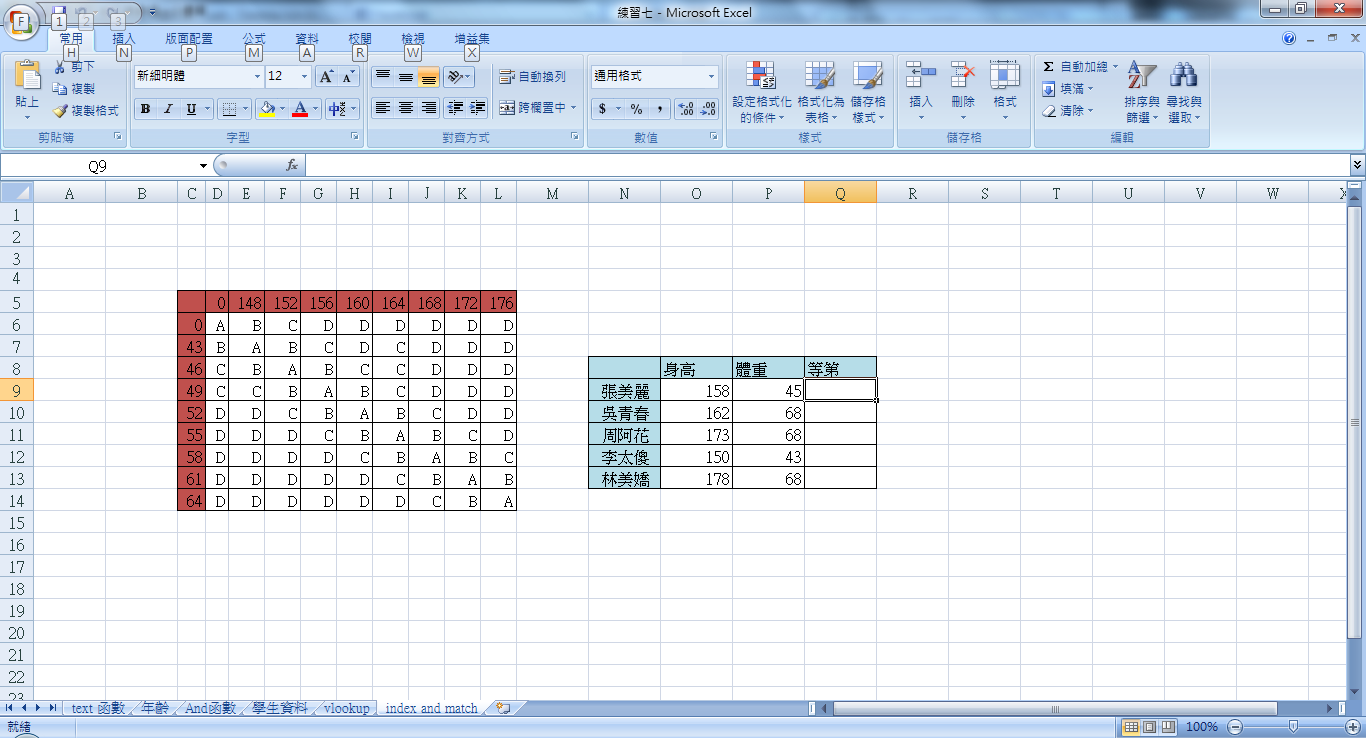1366x738 pixels.
Task: Open the font name dropdown 新細明體
Action: click(257, 77)
